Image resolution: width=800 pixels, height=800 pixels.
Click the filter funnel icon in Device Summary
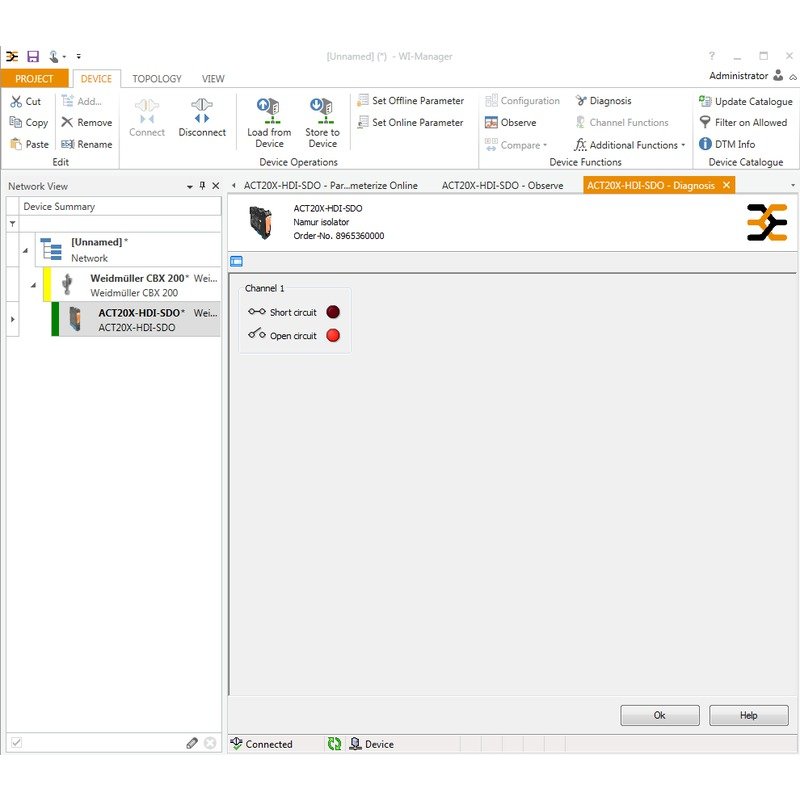13,224
